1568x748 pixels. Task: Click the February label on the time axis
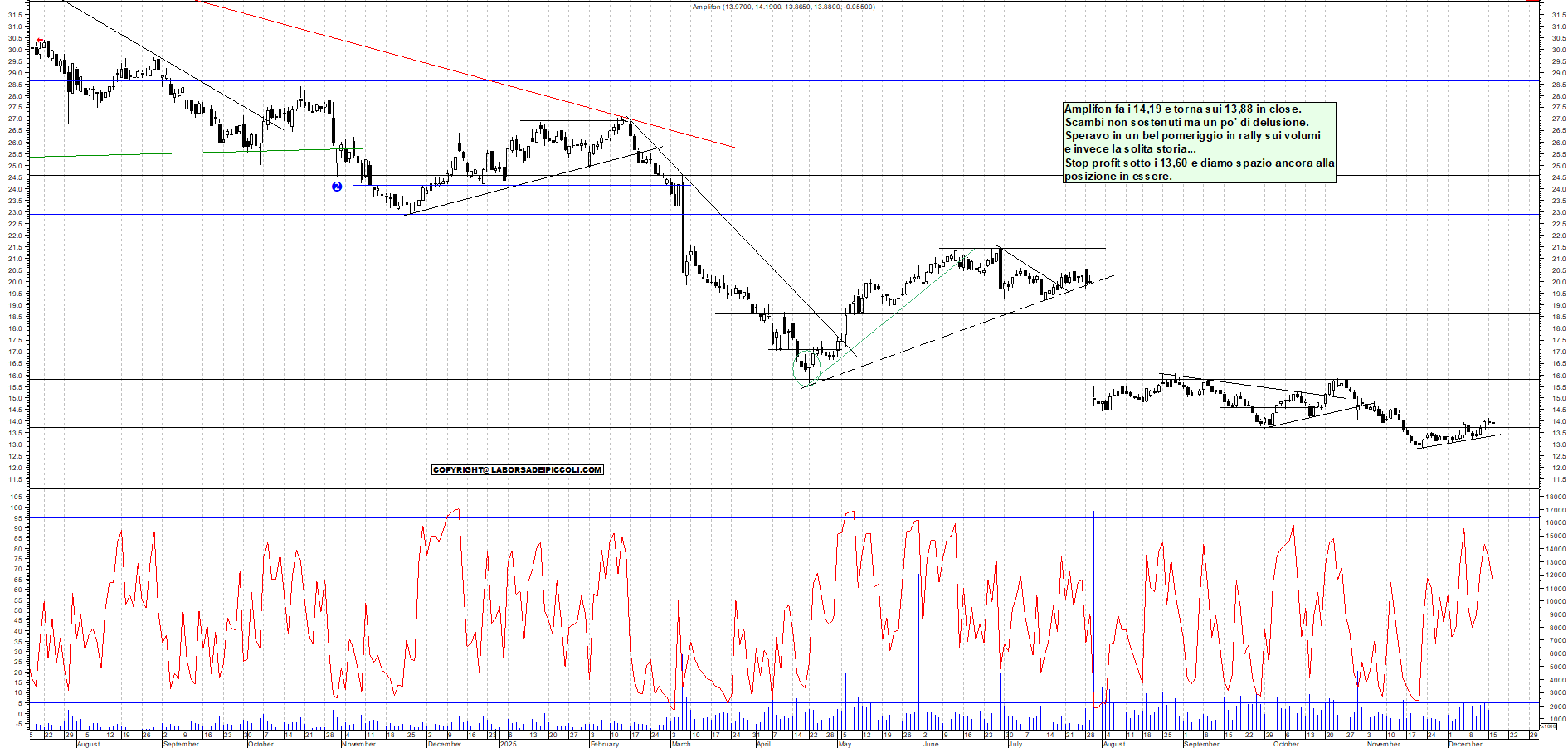click(x=604, y=744)
